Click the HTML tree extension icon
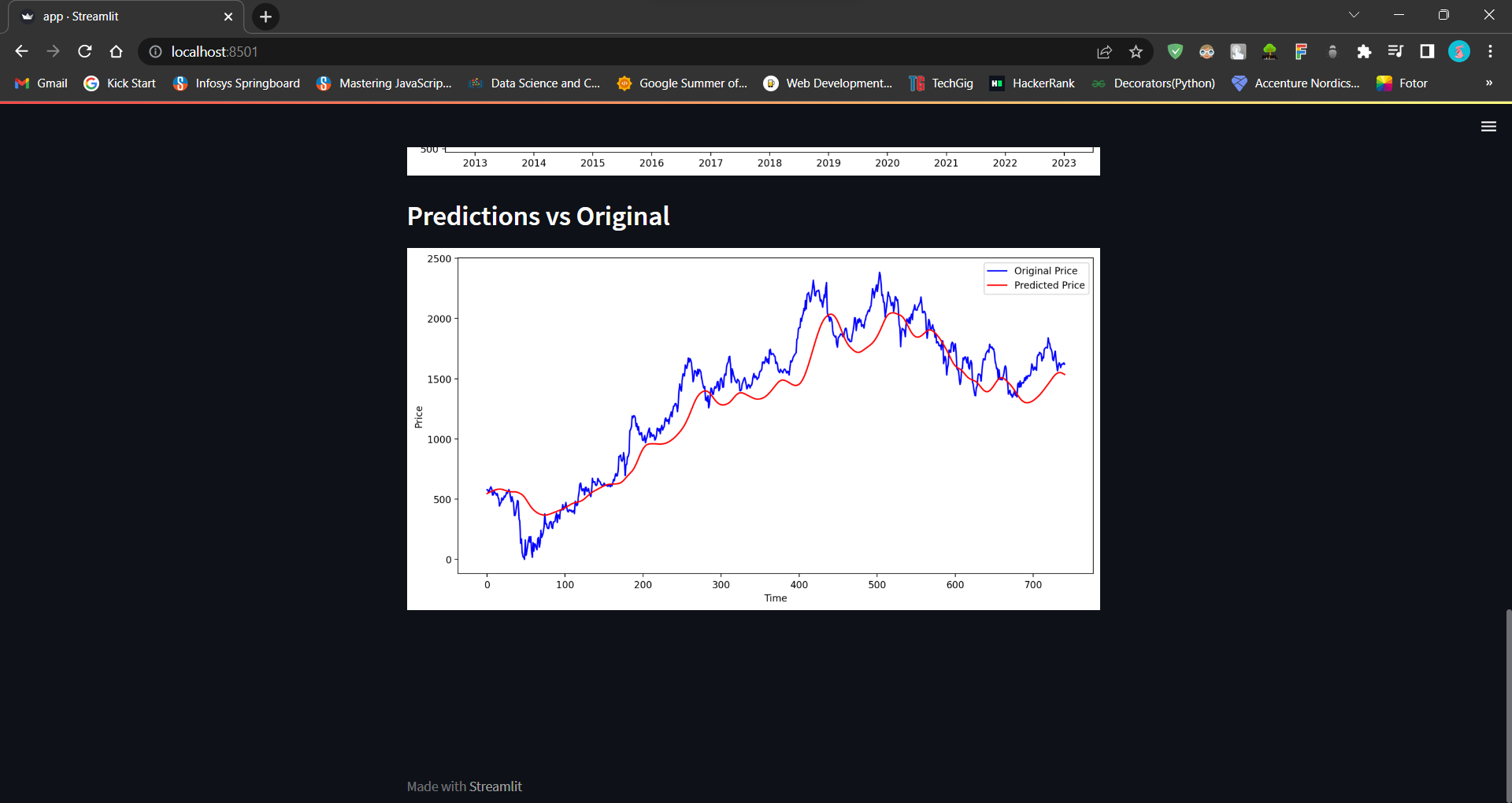Viewport: 1512px width, 803px height. click(1269, 51)
